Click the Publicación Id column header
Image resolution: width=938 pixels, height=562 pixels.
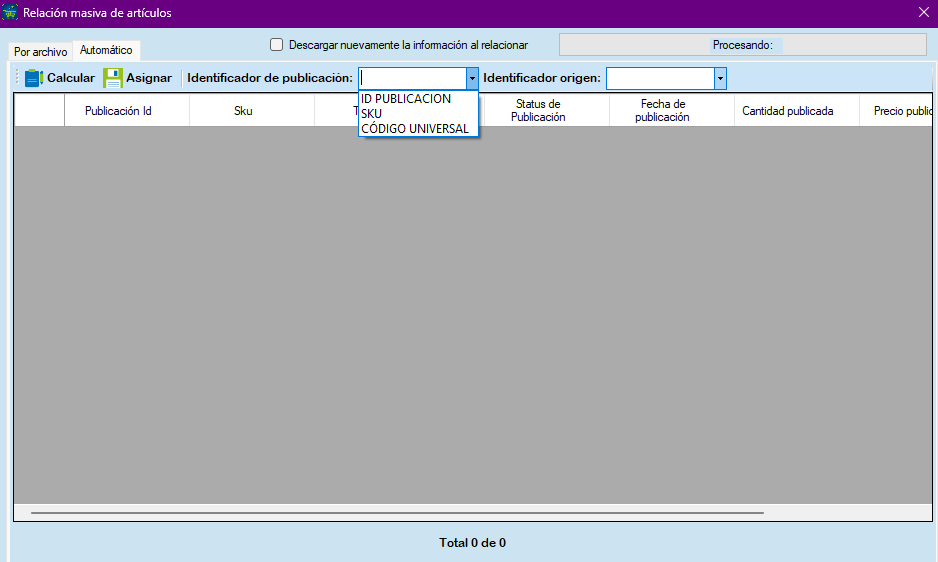[118, 111]
